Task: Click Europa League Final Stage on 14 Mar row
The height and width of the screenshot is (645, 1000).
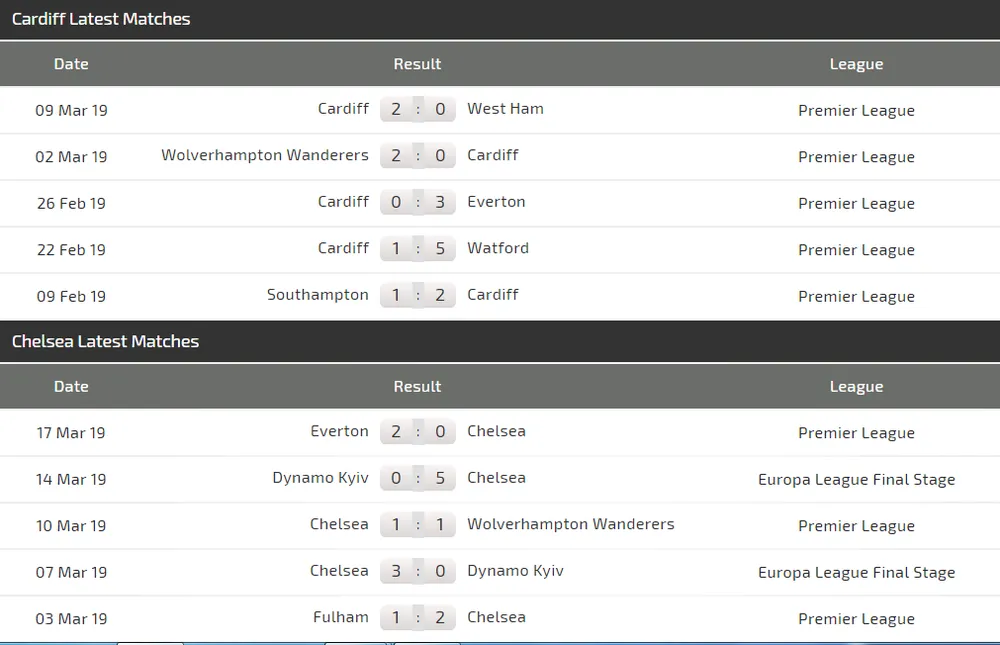Action: click(x=856, y=480)
